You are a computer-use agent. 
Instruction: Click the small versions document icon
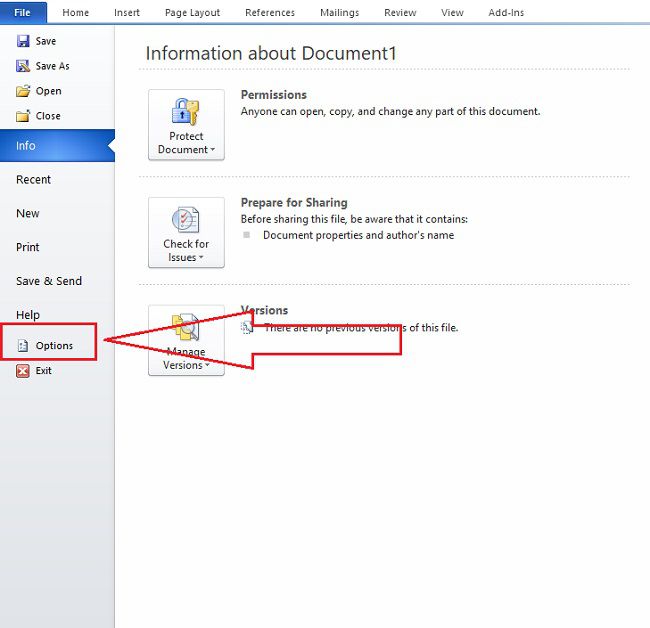(x=247, y=327)
